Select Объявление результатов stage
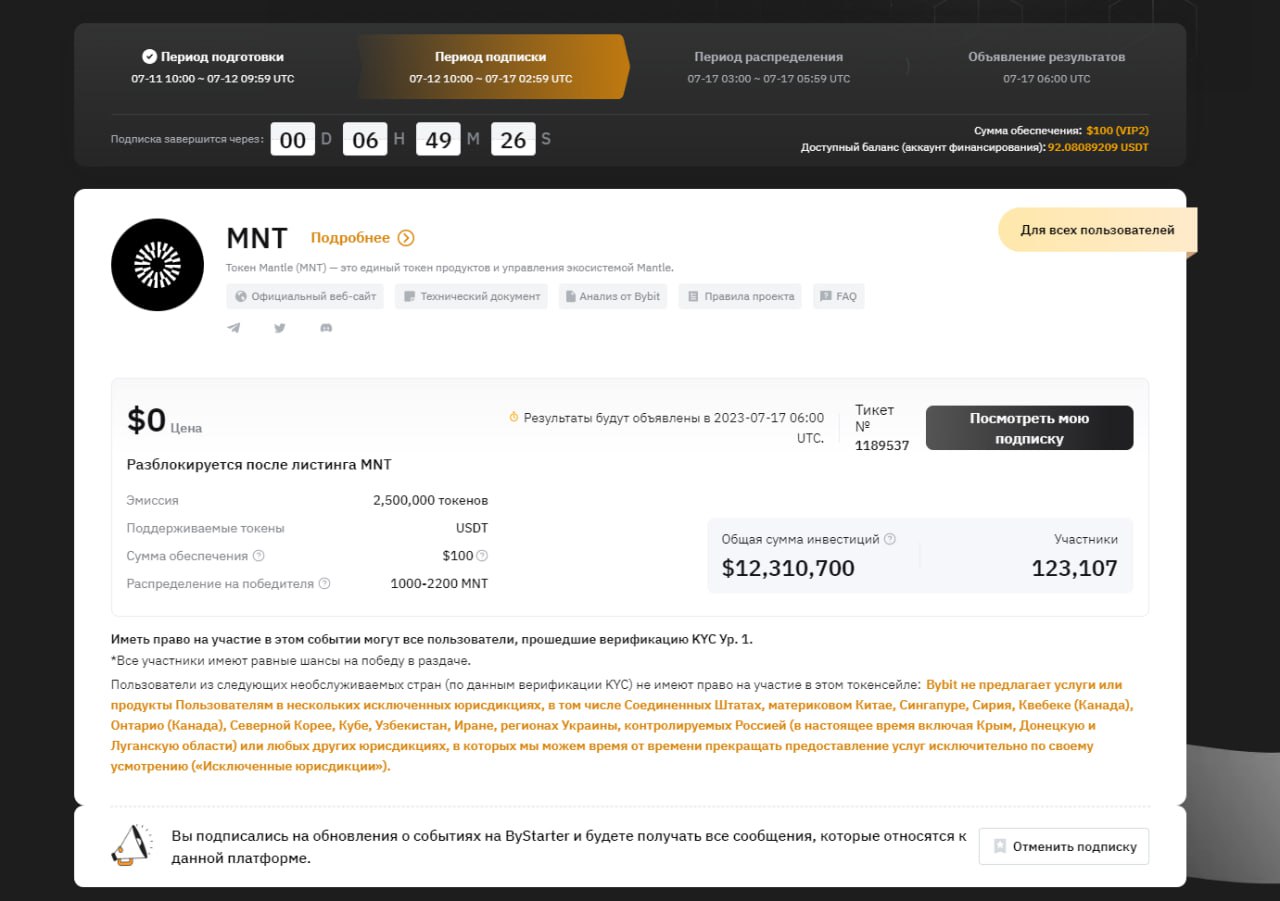This screenshot has height=901, width=1280. click(x=1046, y=66)
